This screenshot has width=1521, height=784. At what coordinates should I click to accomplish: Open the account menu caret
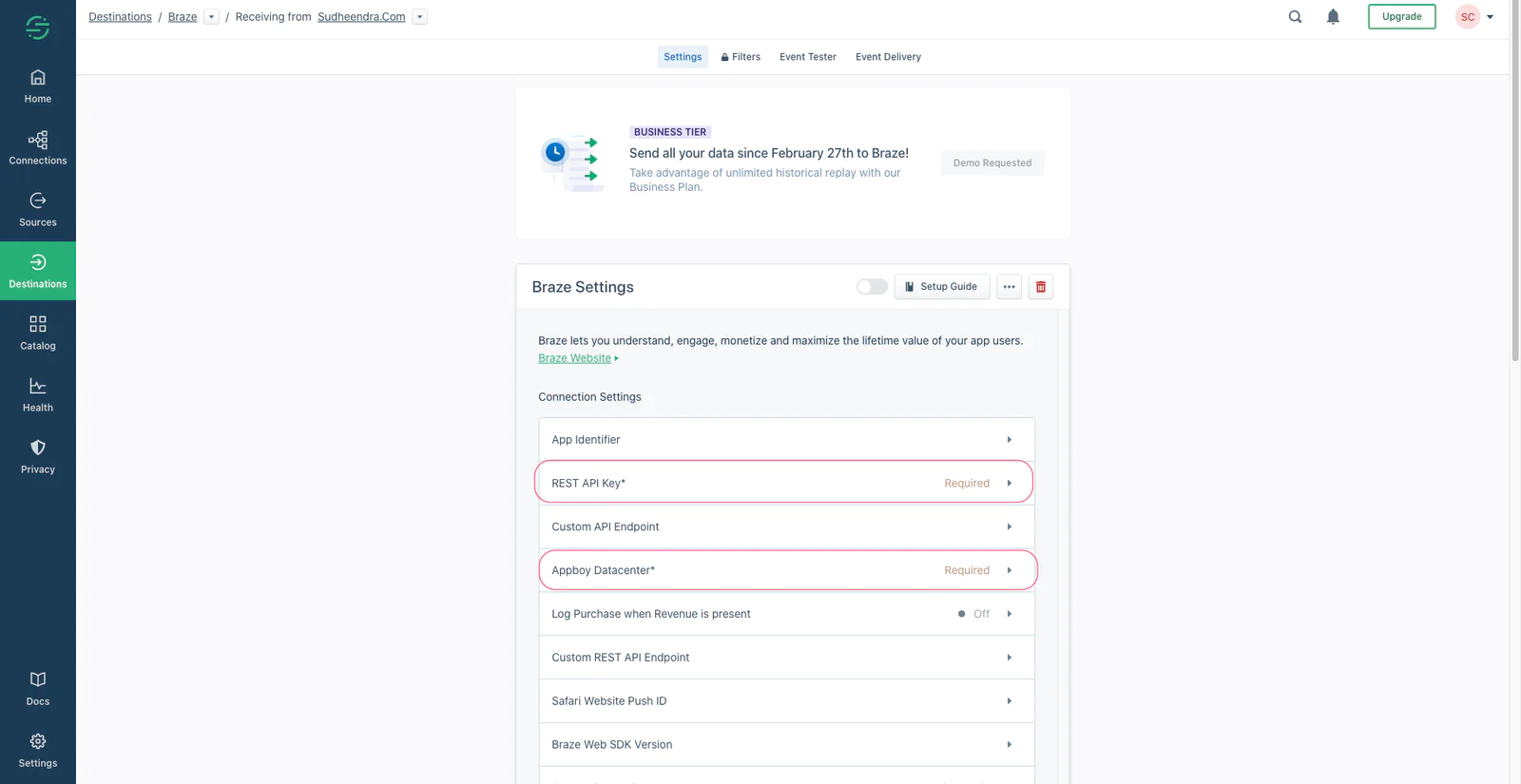1490,17
